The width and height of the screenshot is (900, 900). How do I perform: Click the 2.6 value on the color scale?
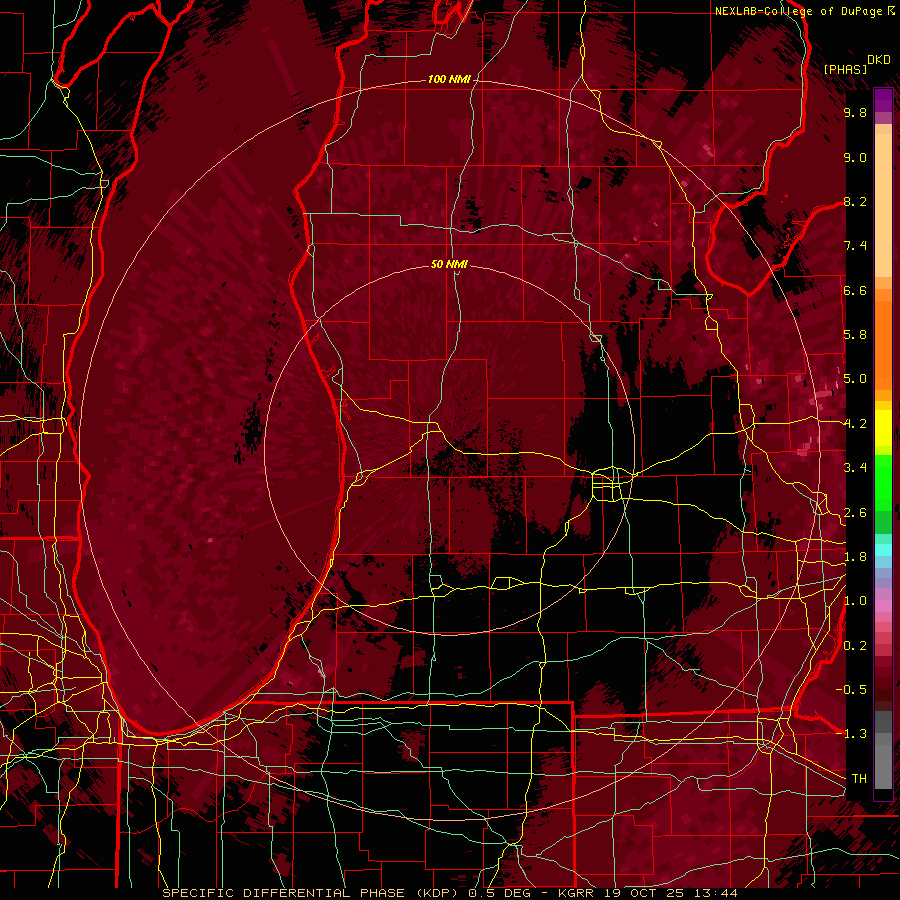(855, 513)
